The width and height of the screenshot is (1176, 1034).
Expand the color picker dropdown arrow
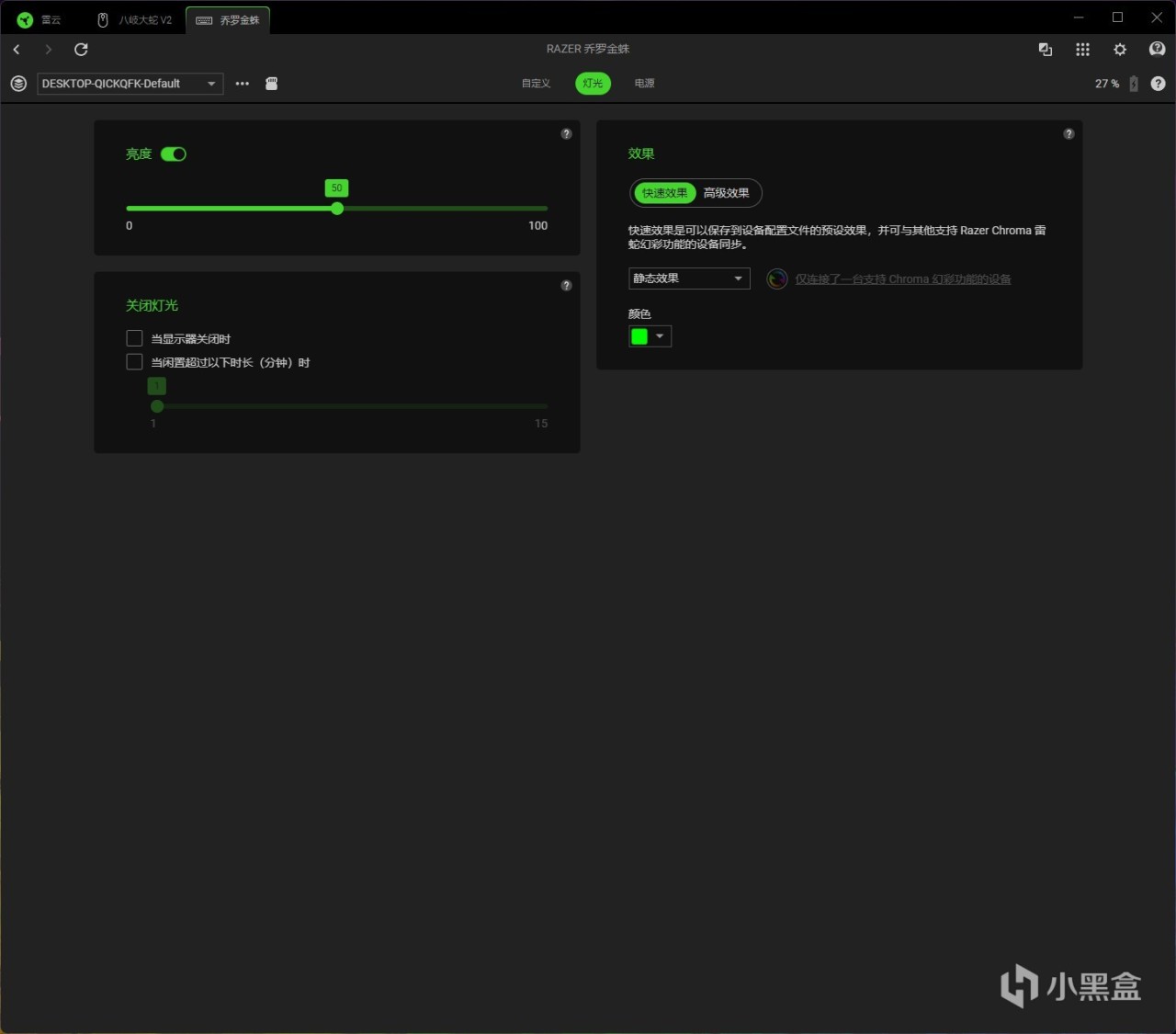[660, 336]
